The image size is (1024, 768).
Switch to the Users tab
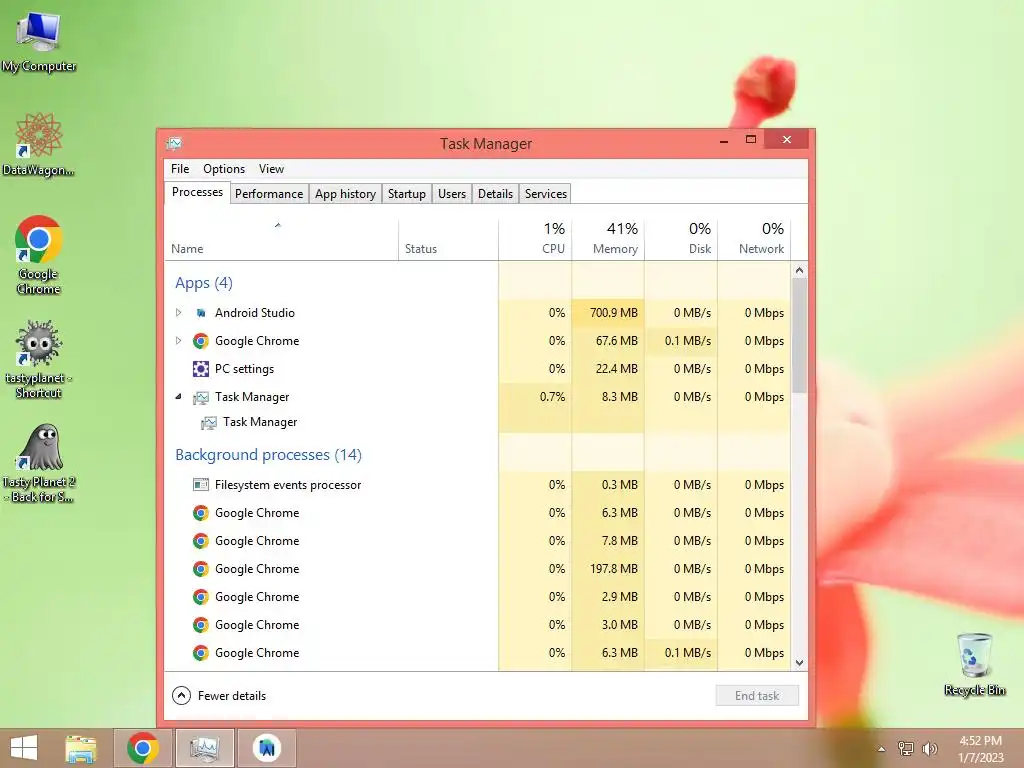(452, 194)
